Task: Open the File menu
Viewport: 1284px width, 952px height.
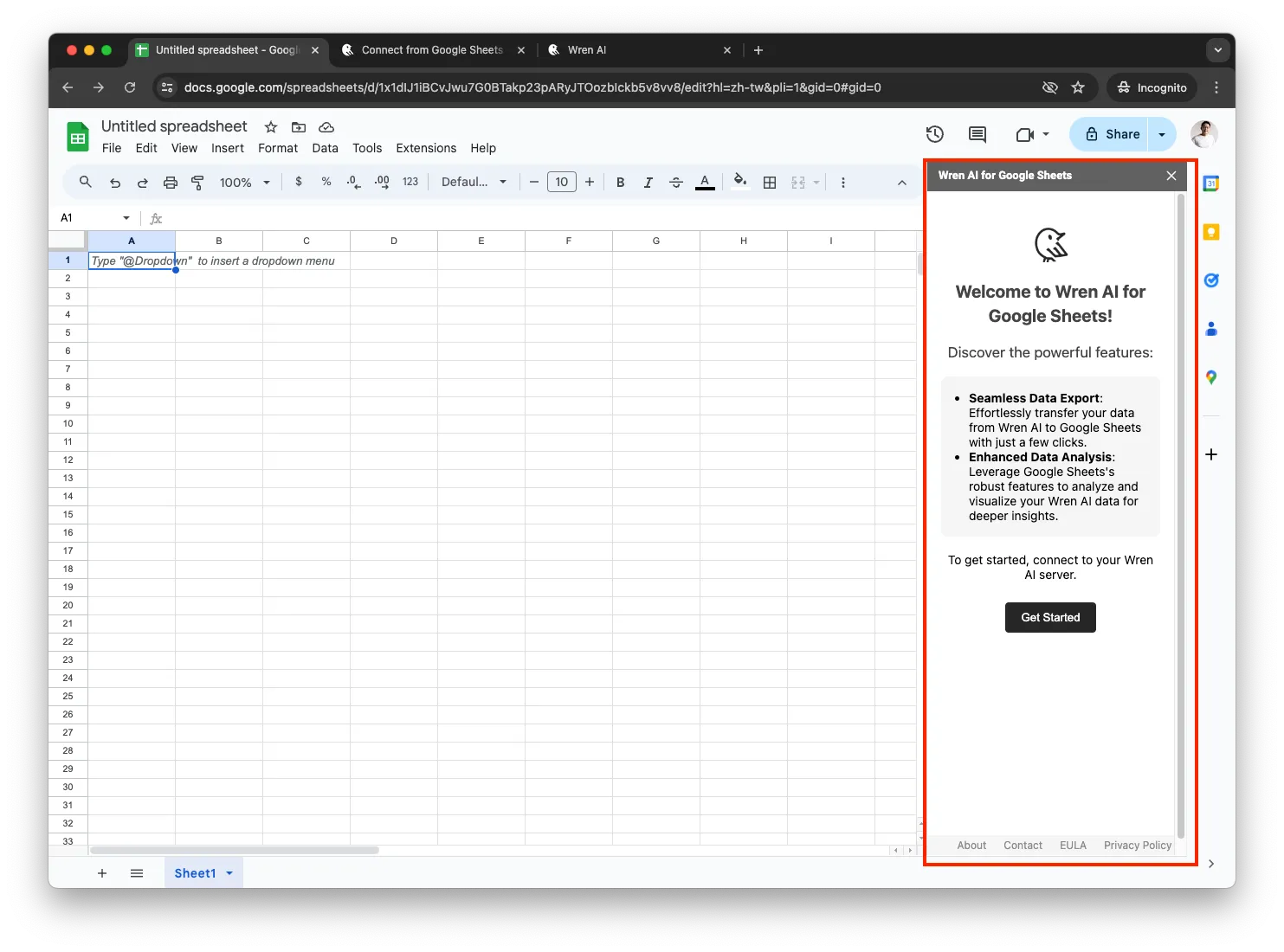Action: [112, 148]
